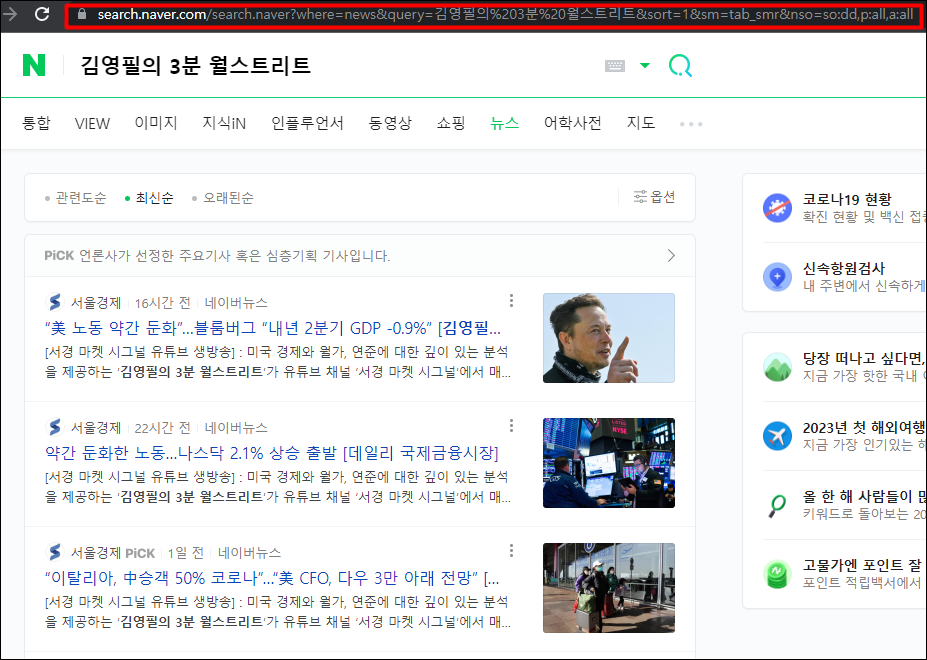Screen dimensions: 927x660
Task: Open the 올 한 해 사람들이 keyword link
Action: 864,497
